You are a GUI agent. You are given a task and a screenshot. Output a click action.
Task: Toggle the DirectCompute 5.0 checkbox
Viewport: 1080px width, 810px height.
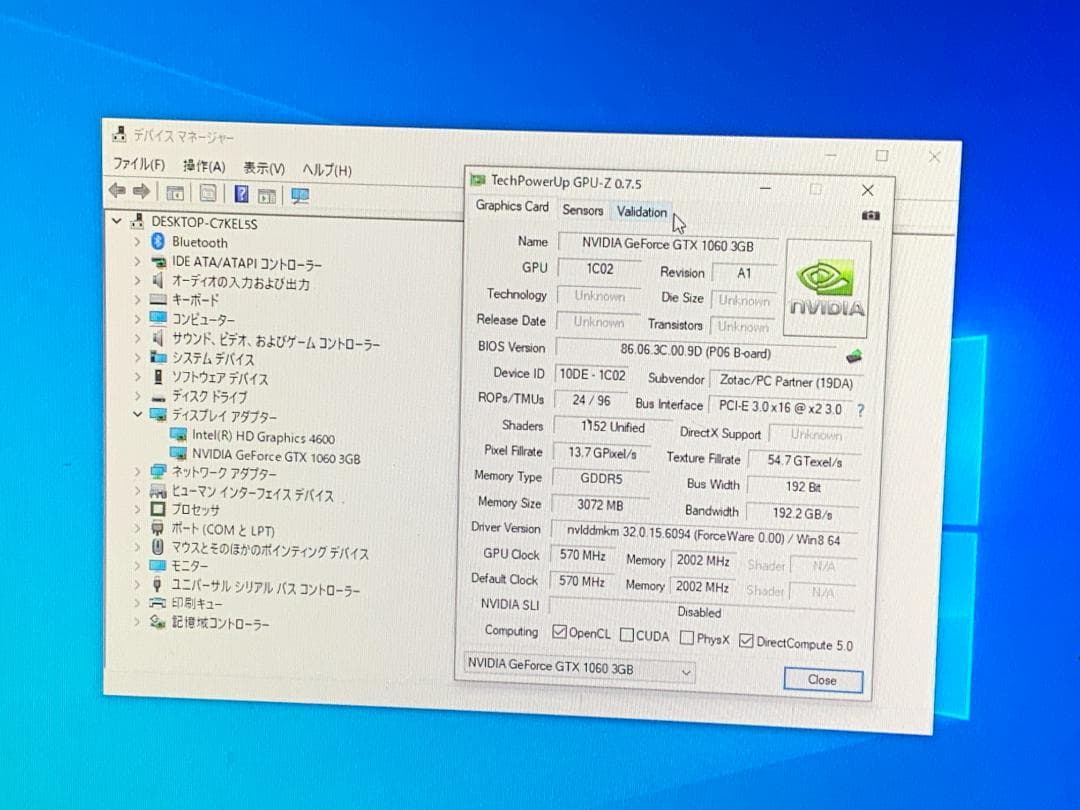[745, 641]
